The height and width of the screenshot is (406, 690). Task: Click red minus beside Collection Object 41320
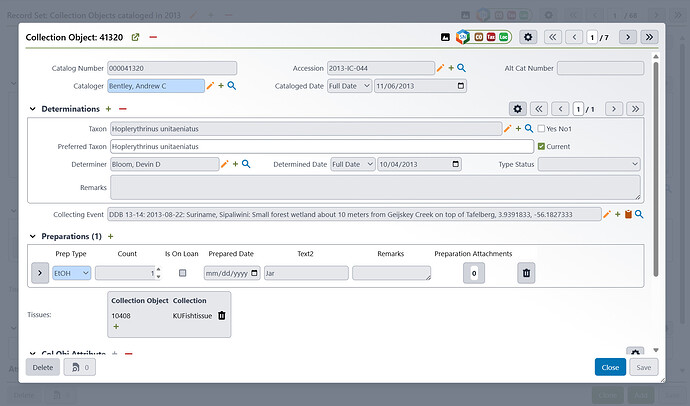153,37
